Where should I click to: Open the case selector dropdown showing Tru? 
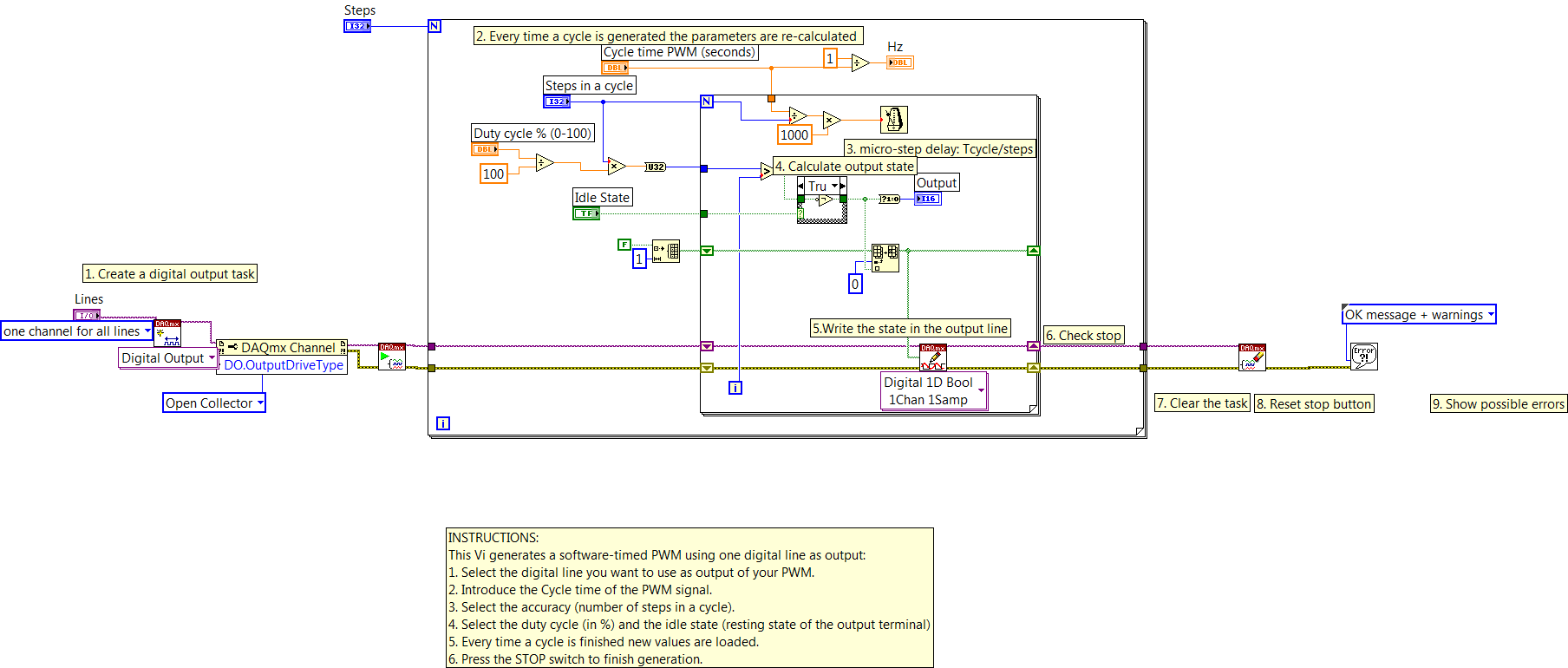[x=834, y=186]
